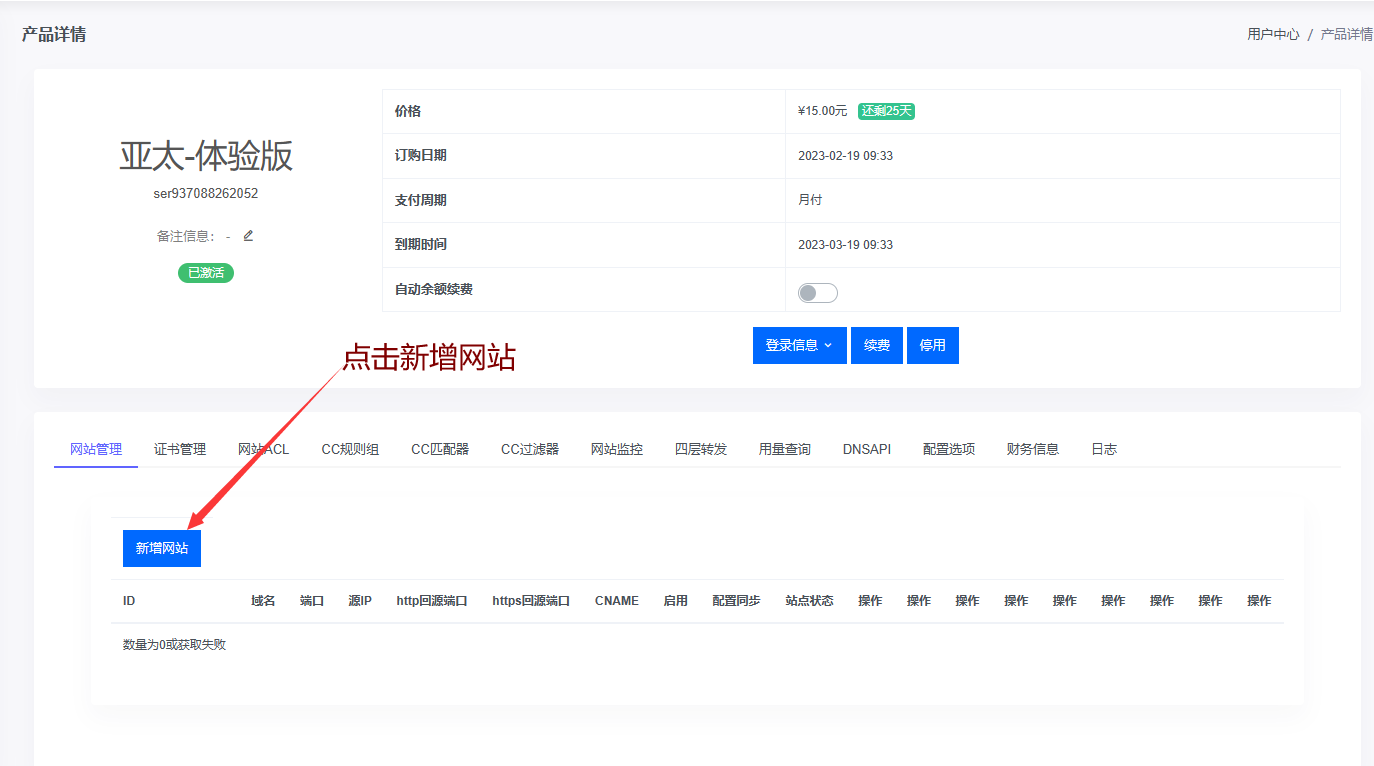The image size is (1374, 766).
Task: Switch to the CC规则组 tab
Action: [x=350, y=449]
